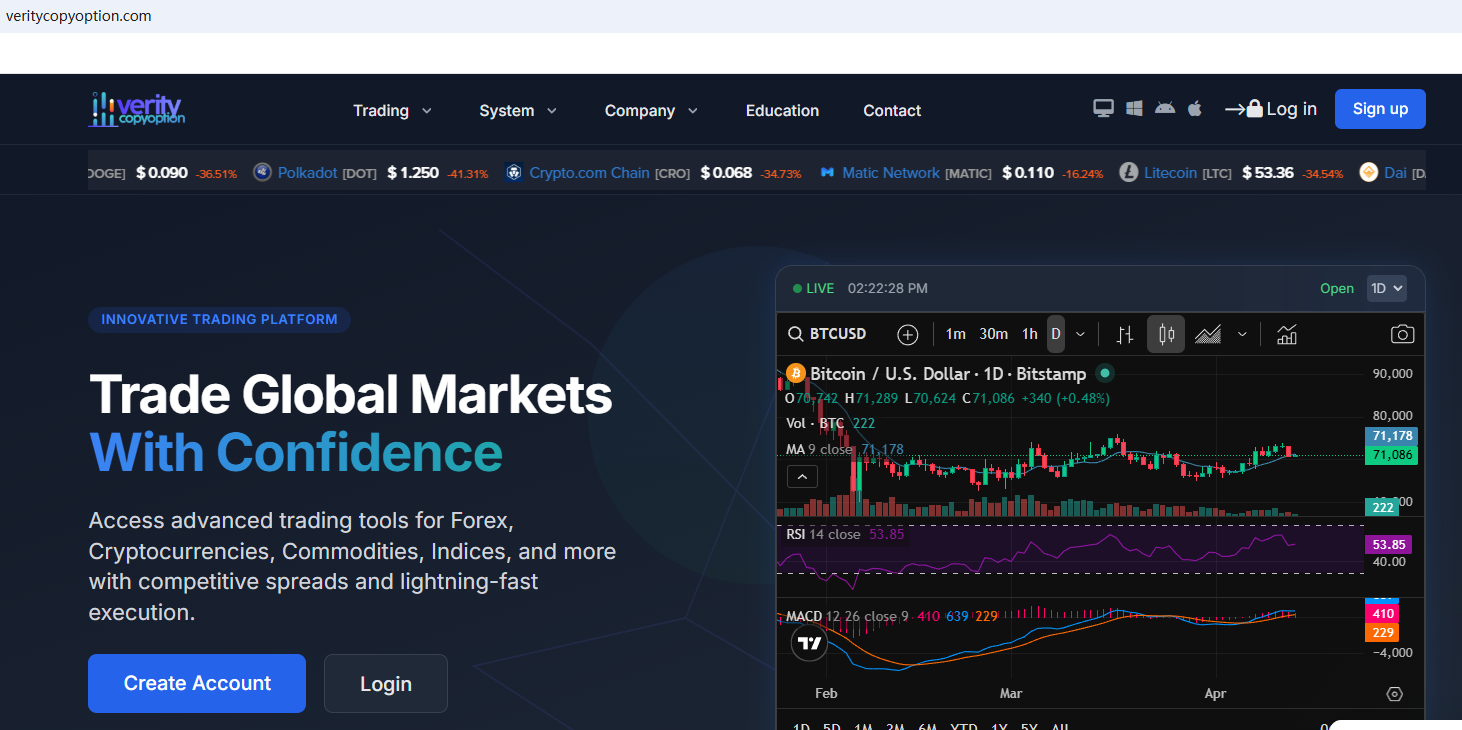Select the 1m chart interval
This screenshot has width=1462, height=730.
coord(956,334)
